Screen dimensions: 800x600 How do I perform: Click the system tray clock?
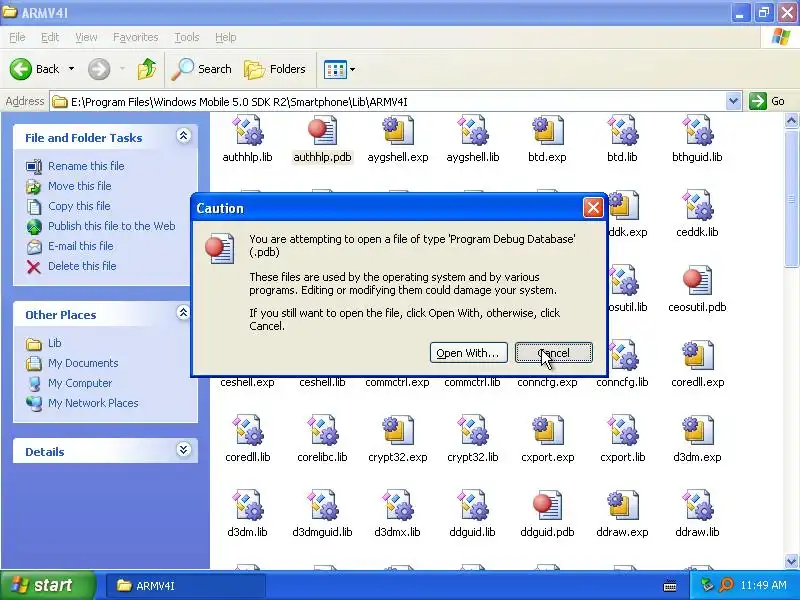pyautogui.click(x=763, y=585)
